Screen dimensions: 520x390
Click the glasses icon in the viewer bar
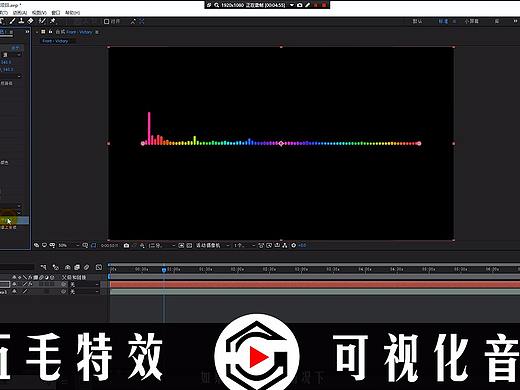pyautogui.click(x=52, y=245)
